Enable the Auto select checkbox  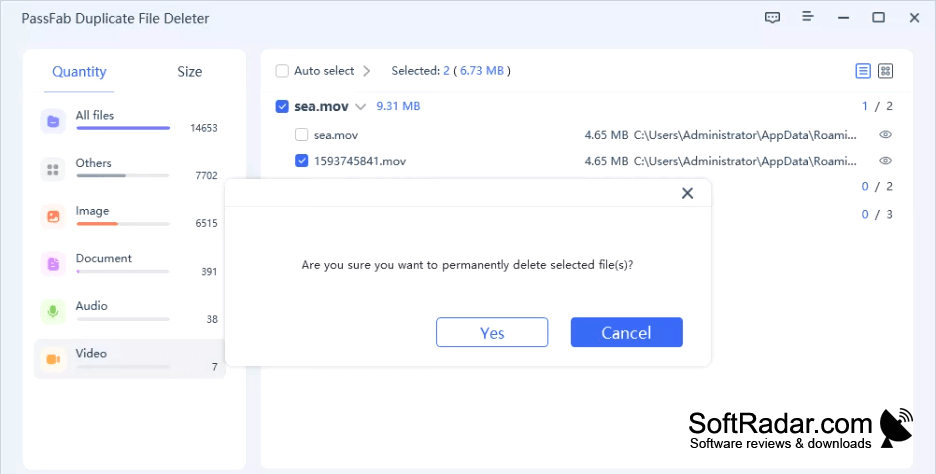[x=282, y=71]
